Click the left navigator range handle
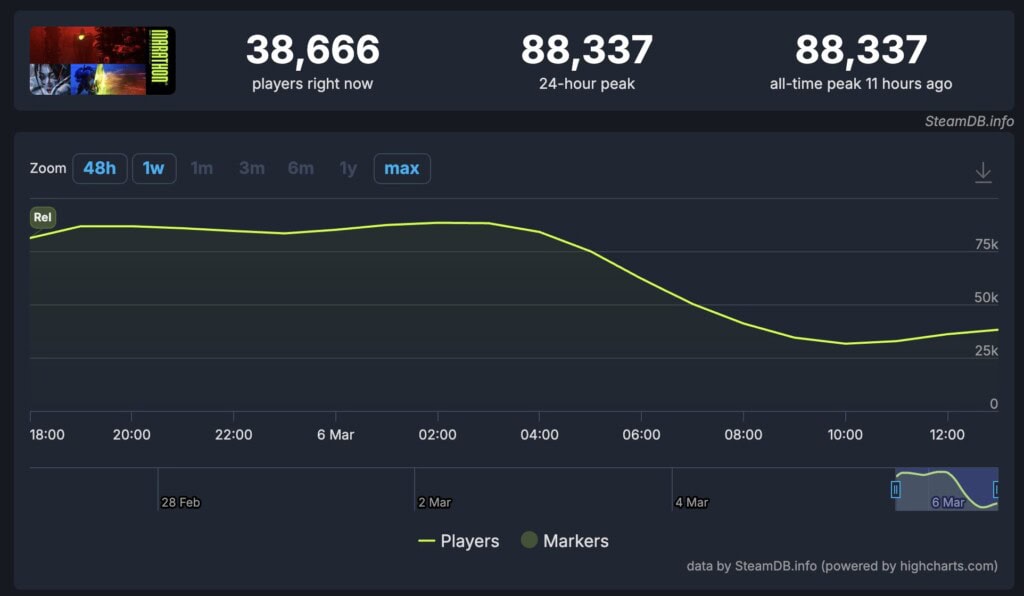This screenshot has width=1024, height=596. 896,489
